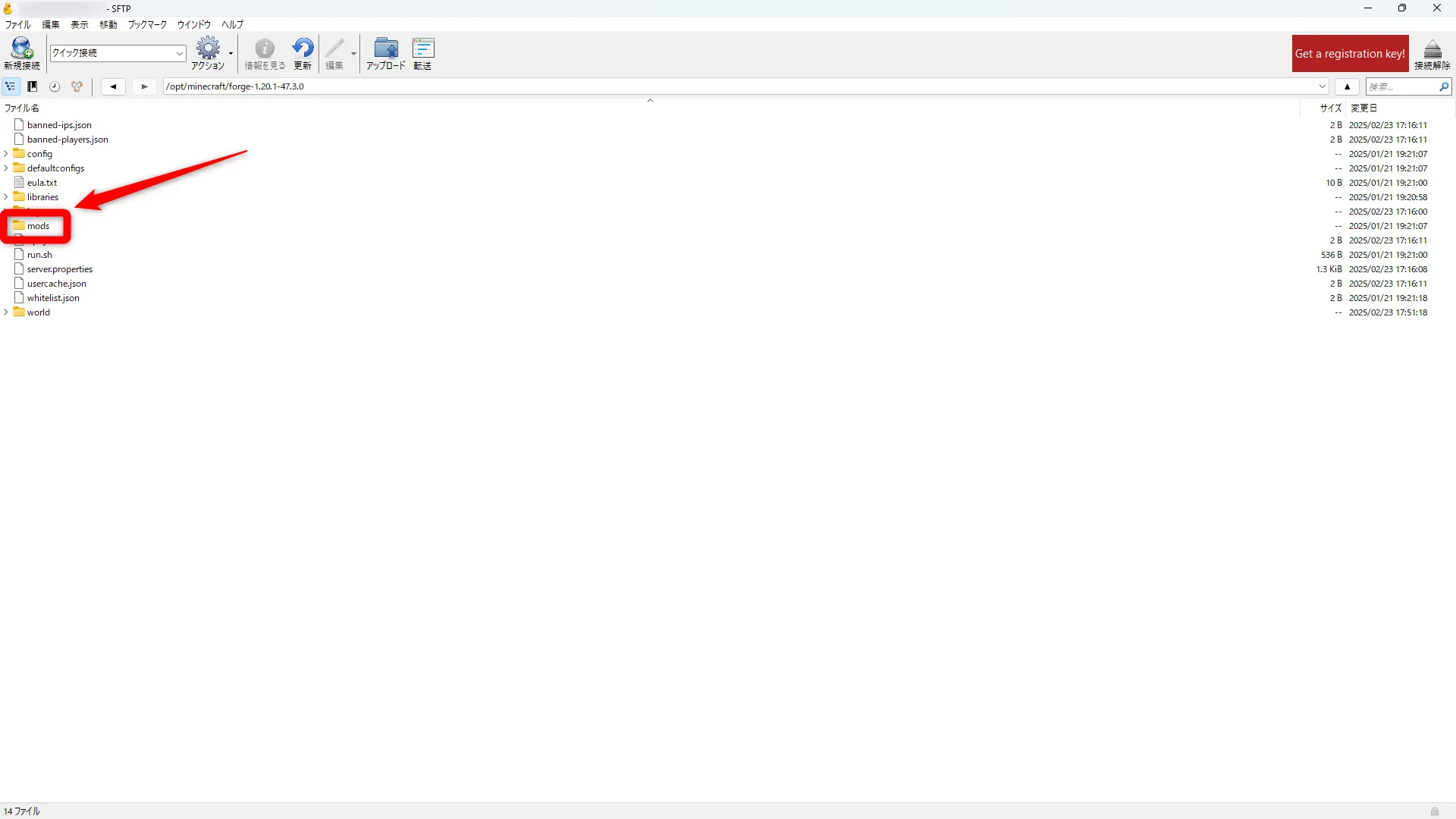Go back with the left arrow button
The width and height of the screenshot is (1456, 819).
(x=113, y=86)
